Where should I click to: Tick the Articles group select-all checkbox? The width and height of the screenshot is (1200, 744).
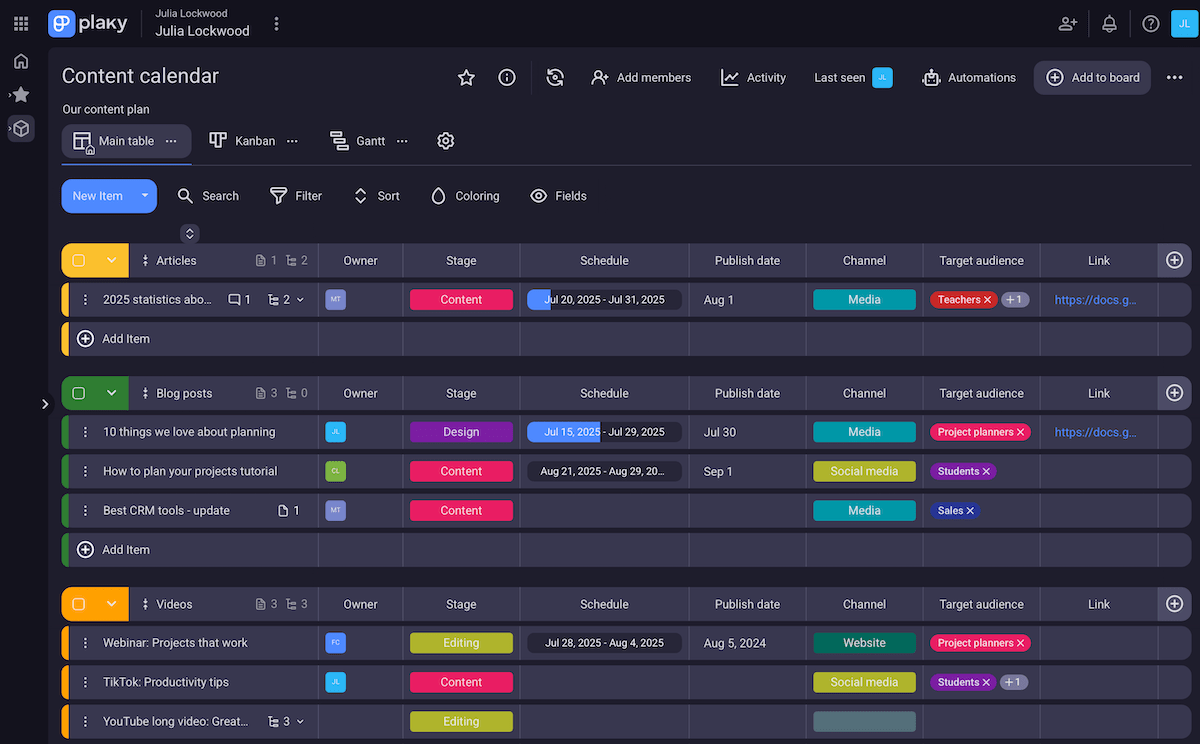79,260
